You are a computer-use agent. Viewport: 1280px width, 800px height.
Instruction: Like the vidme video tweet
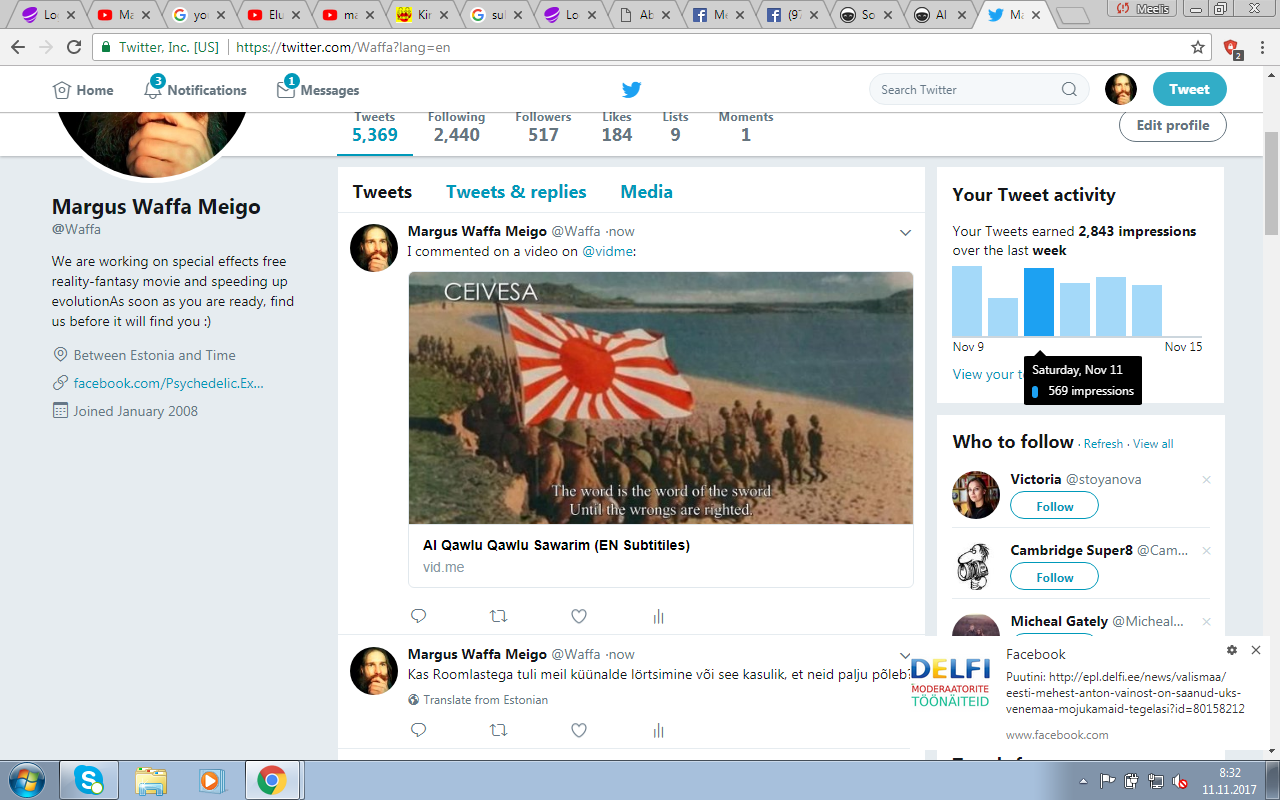(579, 616)
